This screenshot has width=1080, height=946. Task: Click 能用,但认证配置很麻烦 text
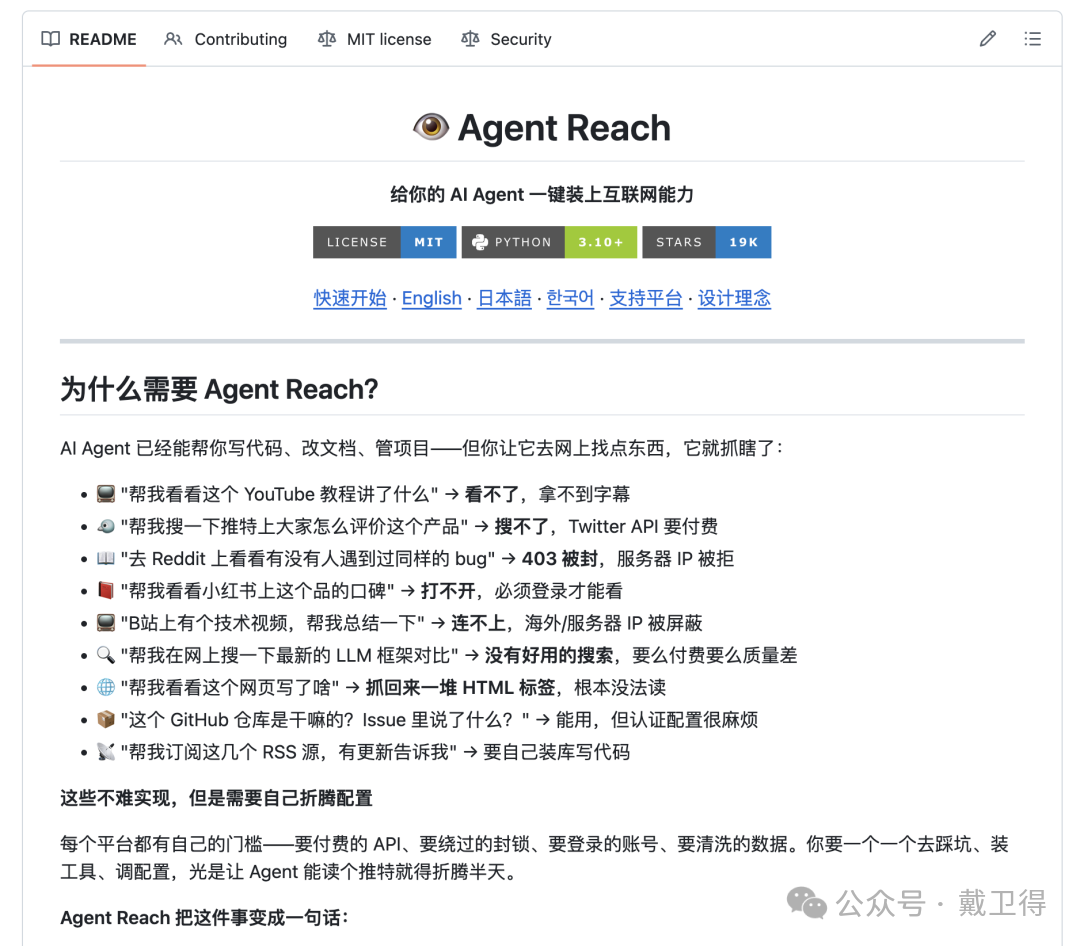pyautogui.click(x=657, y=720)
